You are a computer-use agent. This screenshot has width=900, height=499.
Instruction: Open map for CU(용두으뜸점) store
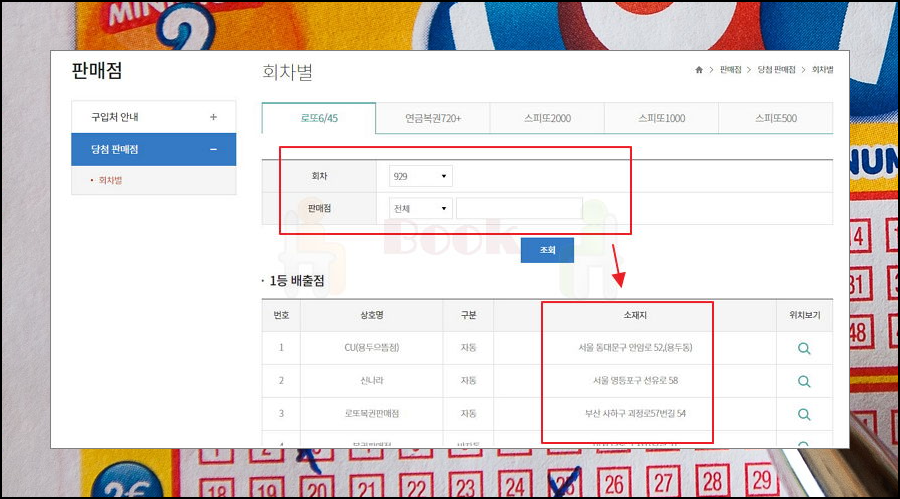(804, 349)
